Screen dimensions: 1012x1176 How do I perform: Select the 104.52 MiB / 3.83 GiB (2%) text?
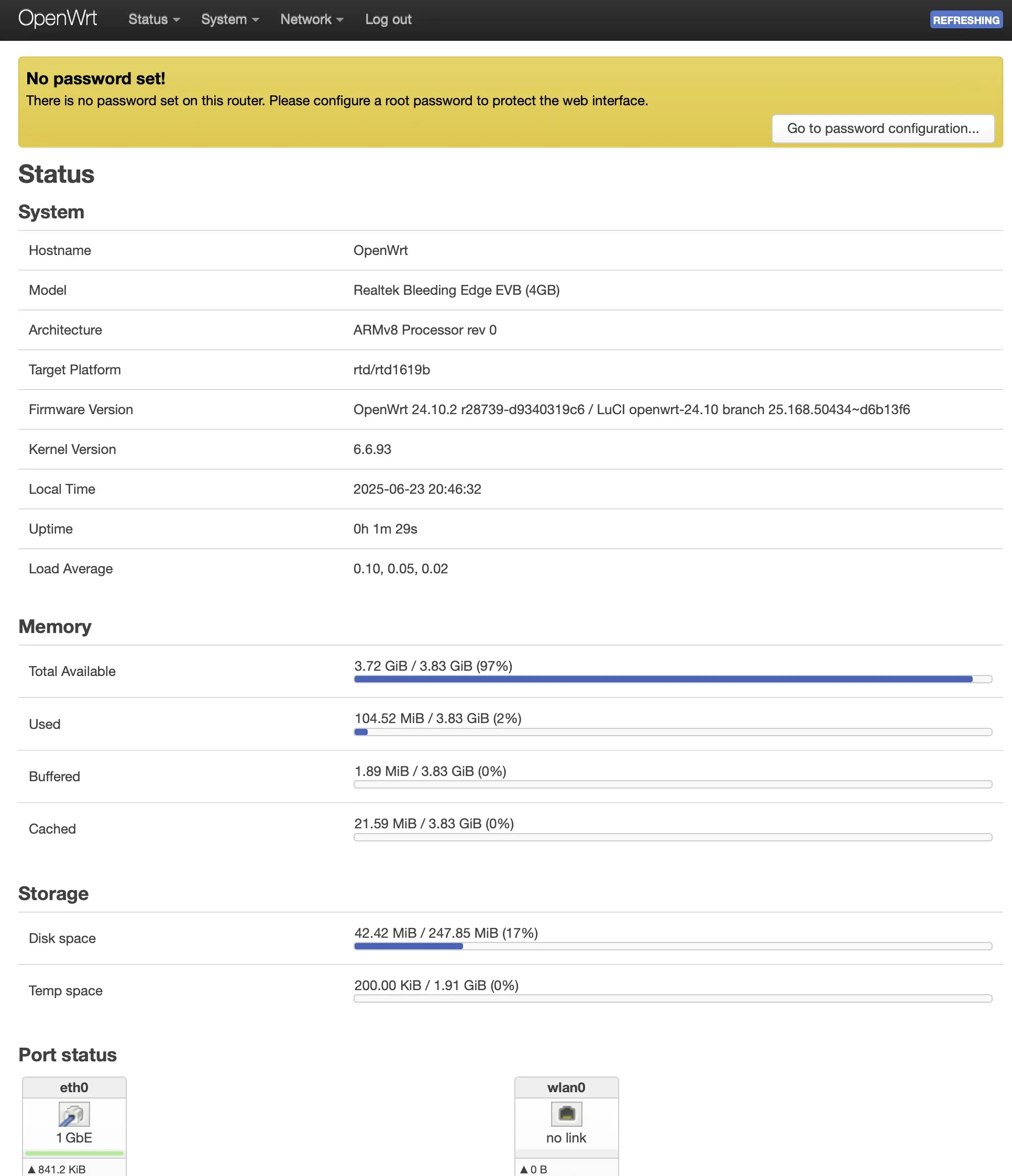pyautogui.click(x=438, y=718)
